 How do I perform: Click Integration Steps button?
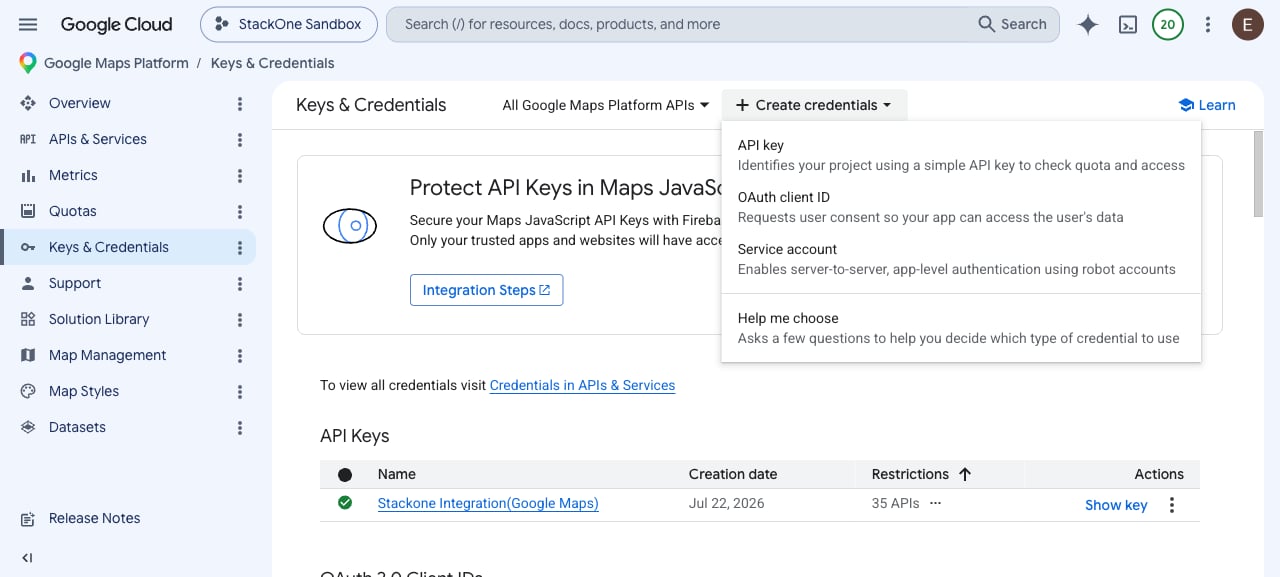point(486,290)
